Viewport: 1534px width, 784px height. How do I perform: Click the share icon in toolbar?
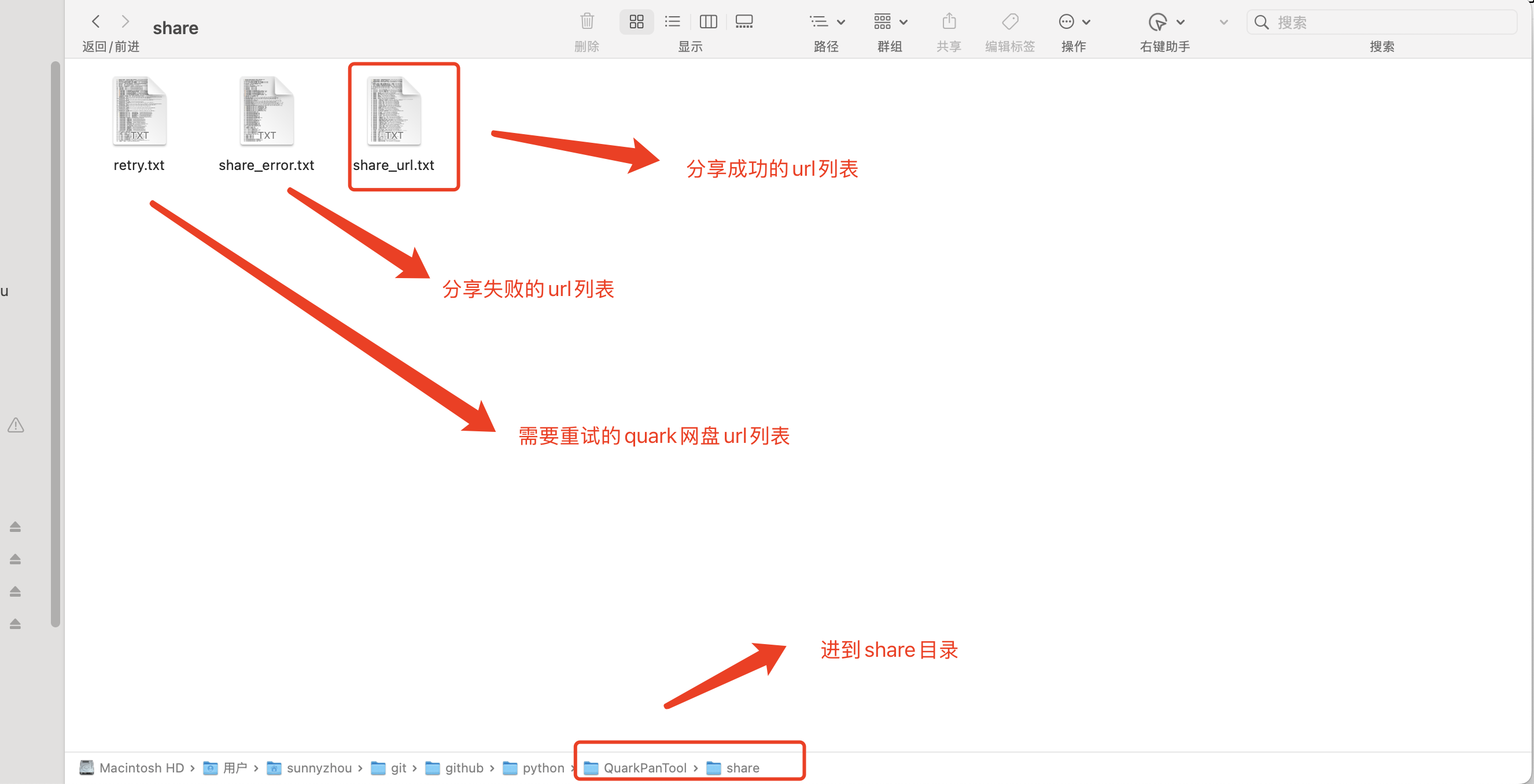(949, 22)
